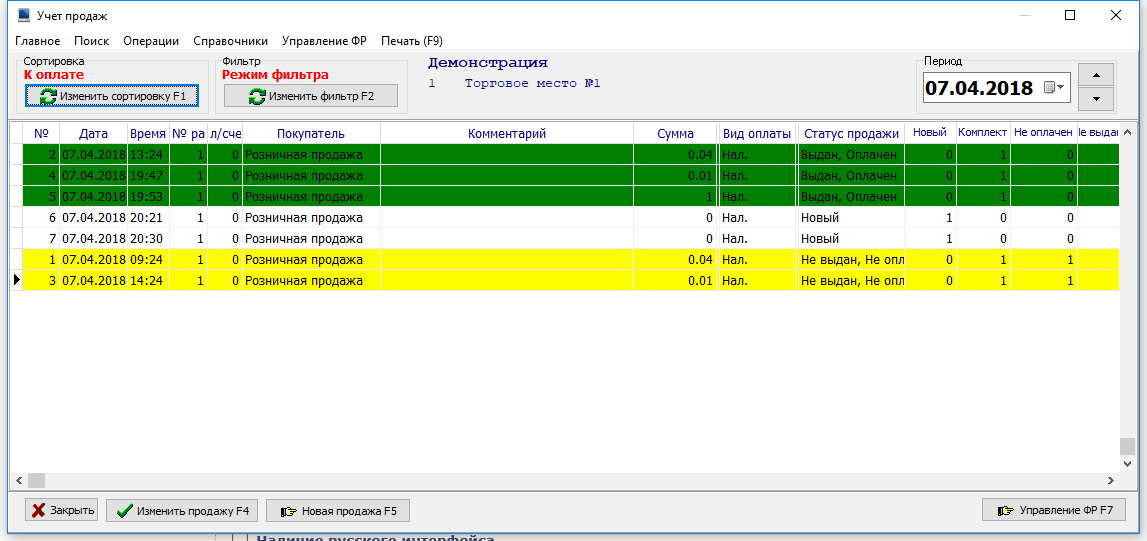The width and height of the screenshot is (1147, 541).
Task: Click the refresh icon on Изменить сортировку F1
Action: pos(48,96)
